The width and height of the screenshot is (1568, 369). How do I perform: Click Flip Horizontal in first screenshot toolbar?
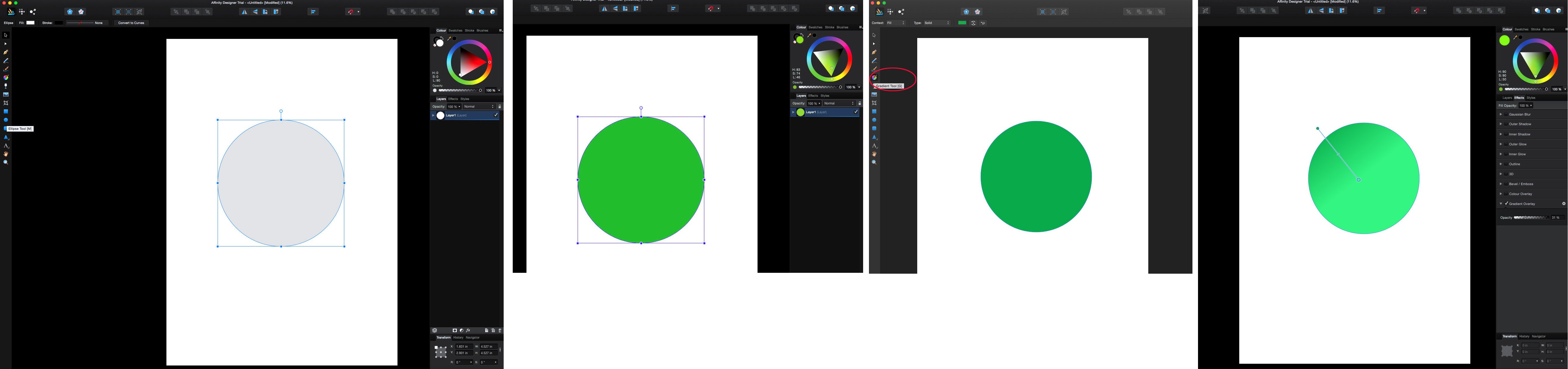[244, 12]
